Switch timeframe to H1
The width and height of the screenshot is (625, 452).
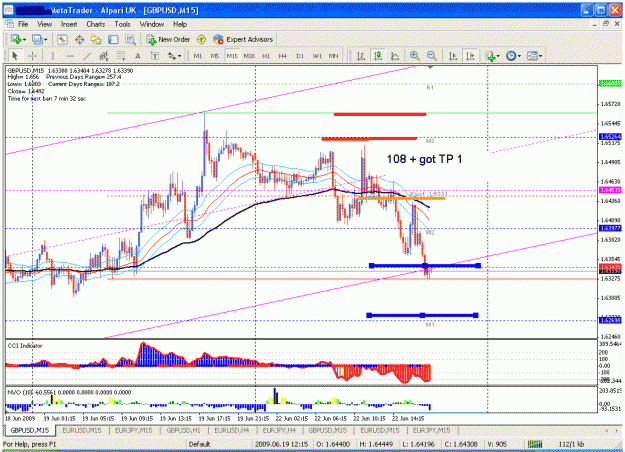[x=266, y=56]
